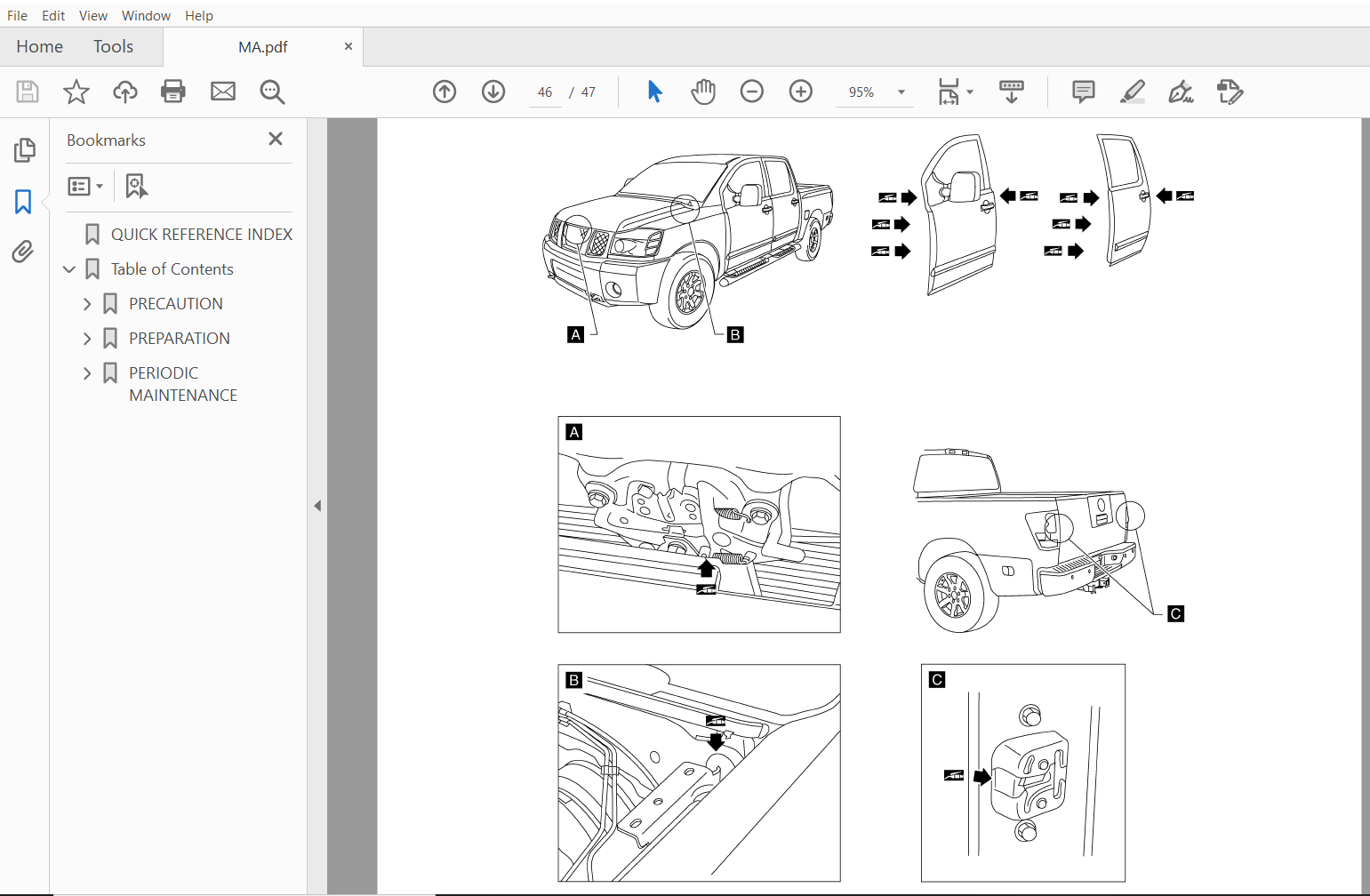Open the search tool

(272, 92)
